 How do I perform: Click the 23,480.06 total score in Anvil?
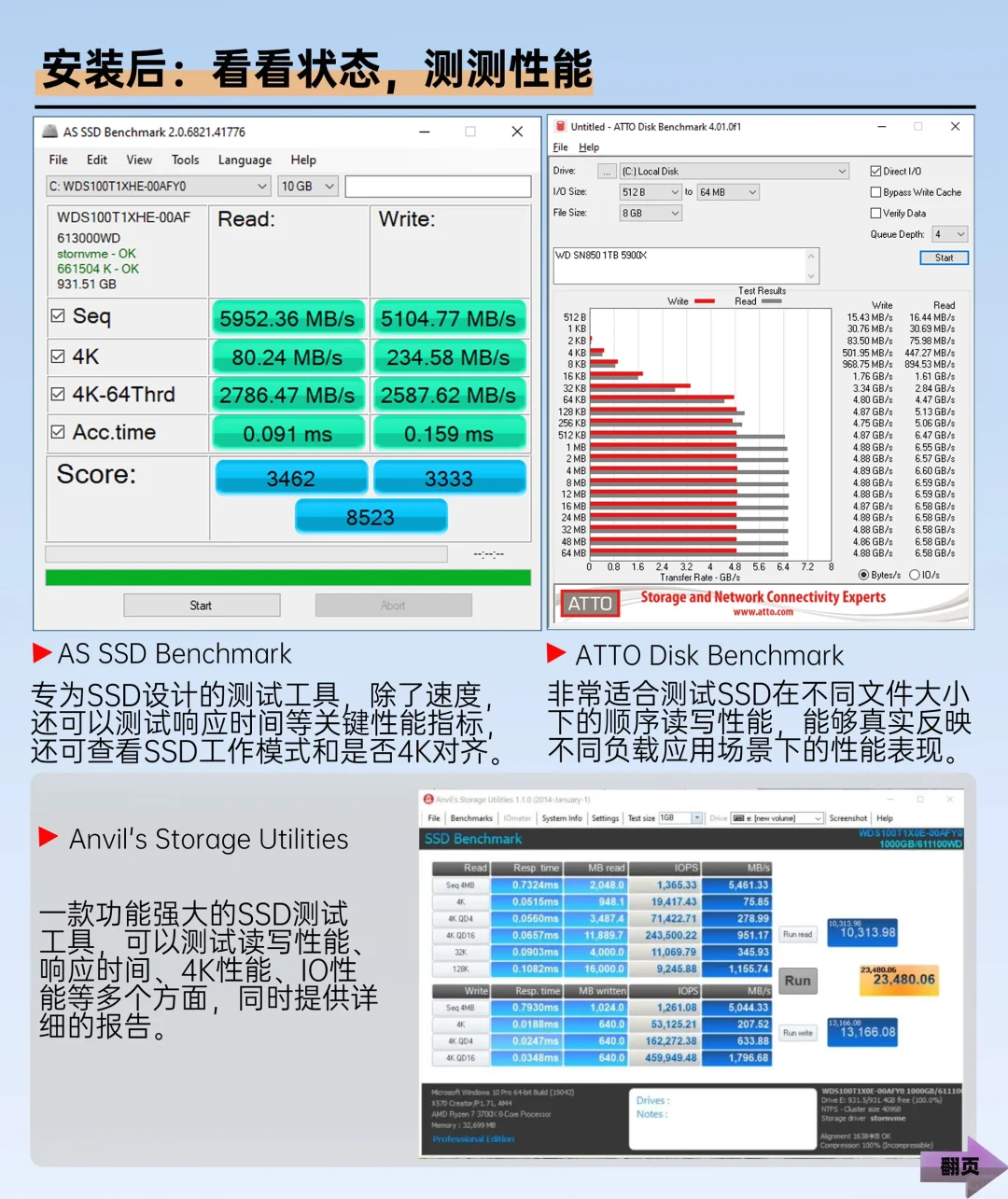[898, 979]
